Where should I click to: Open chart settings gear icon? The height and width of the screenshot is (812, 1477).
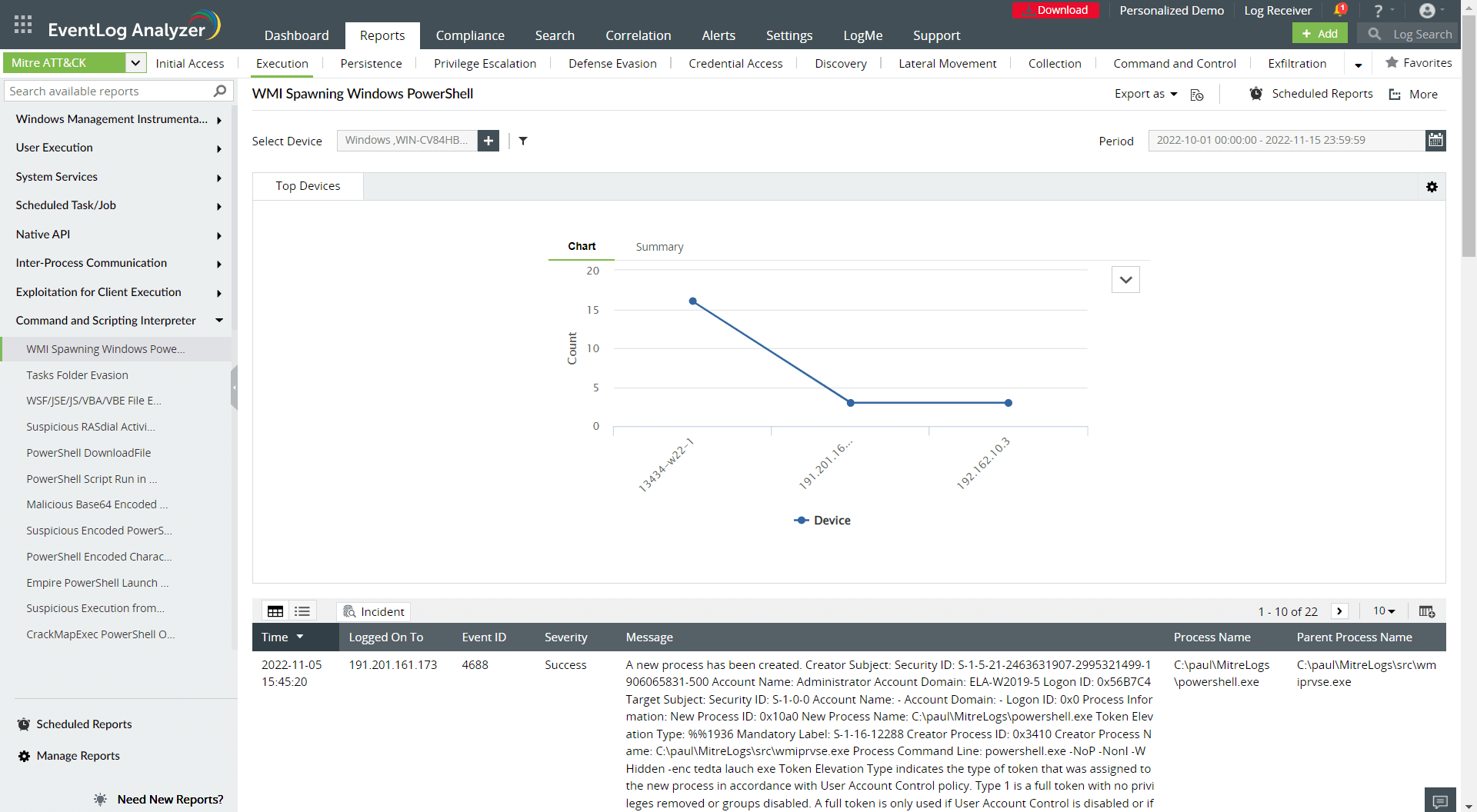pos(1432,187)
